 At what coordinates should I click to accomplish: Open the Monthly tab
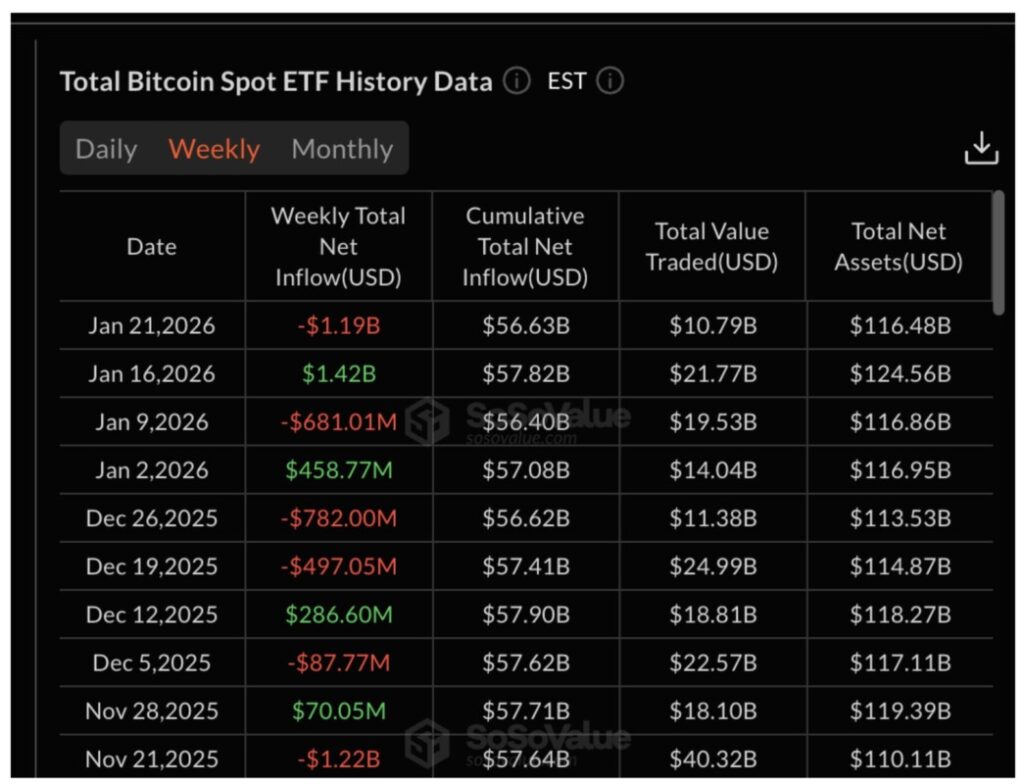pyautogui.click(x=342, y=149)
